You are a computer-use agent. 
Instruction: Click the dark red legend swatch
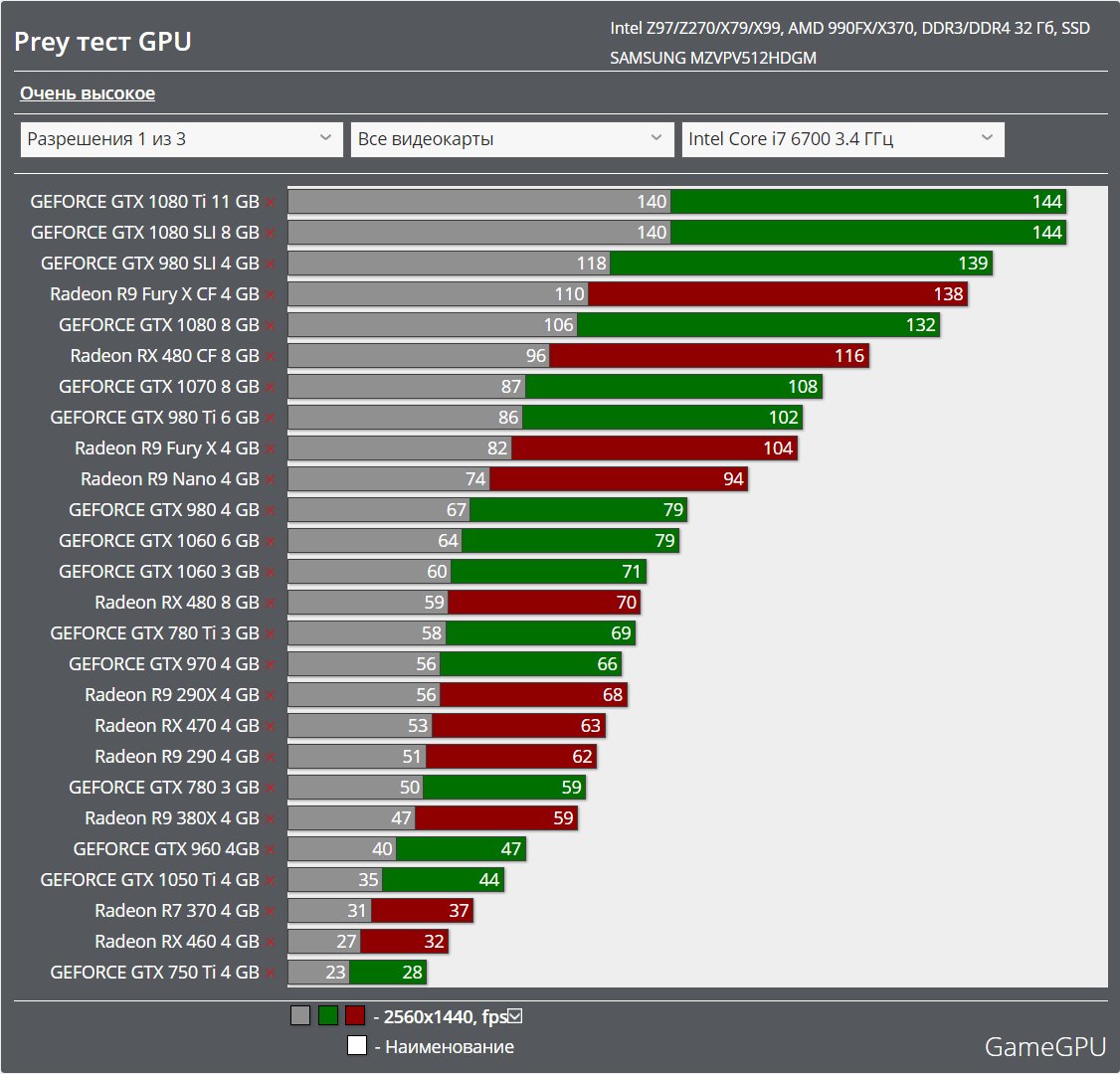tap(355, 1015)
